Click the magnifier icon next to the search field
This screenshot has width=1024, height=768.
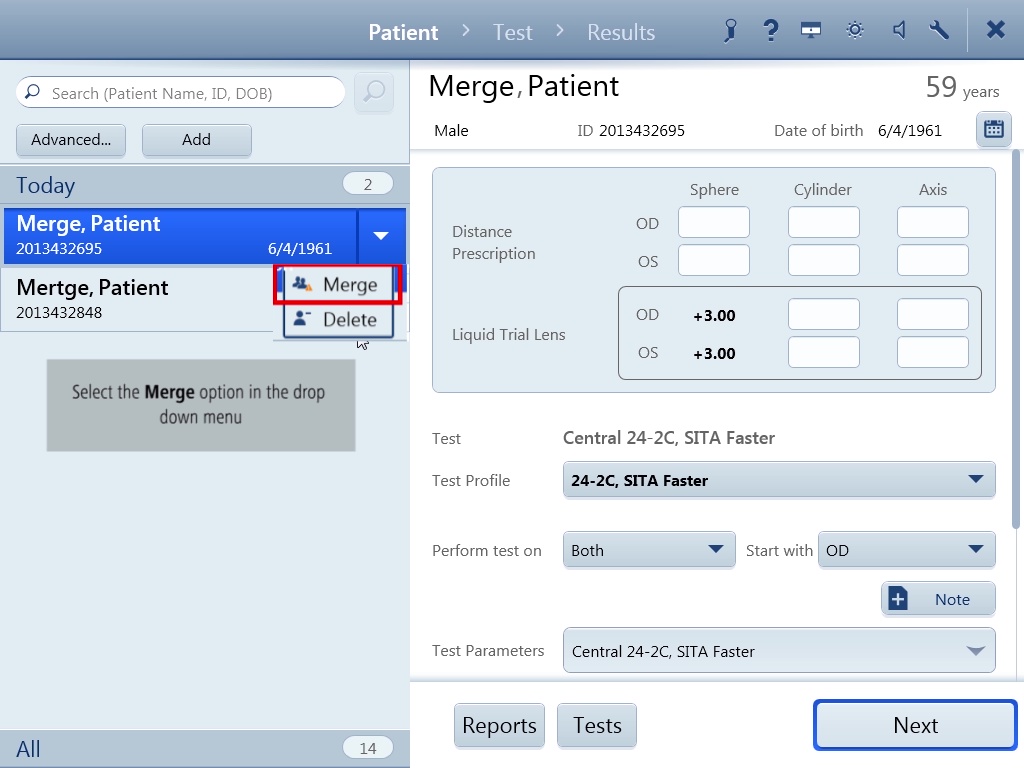click(374, 92)
